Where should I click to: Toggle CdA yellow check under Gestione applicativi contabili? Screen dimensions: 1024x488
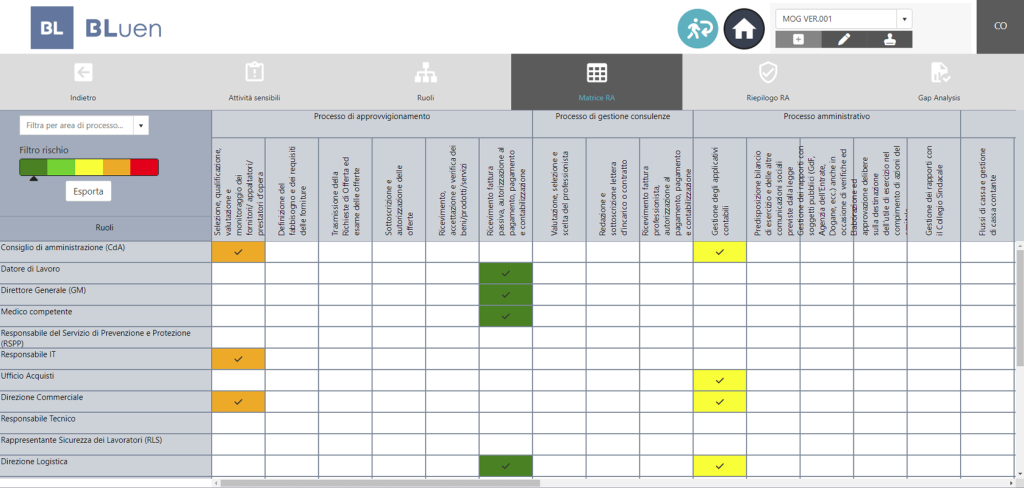pyautogui.click(x=720, y=252)
